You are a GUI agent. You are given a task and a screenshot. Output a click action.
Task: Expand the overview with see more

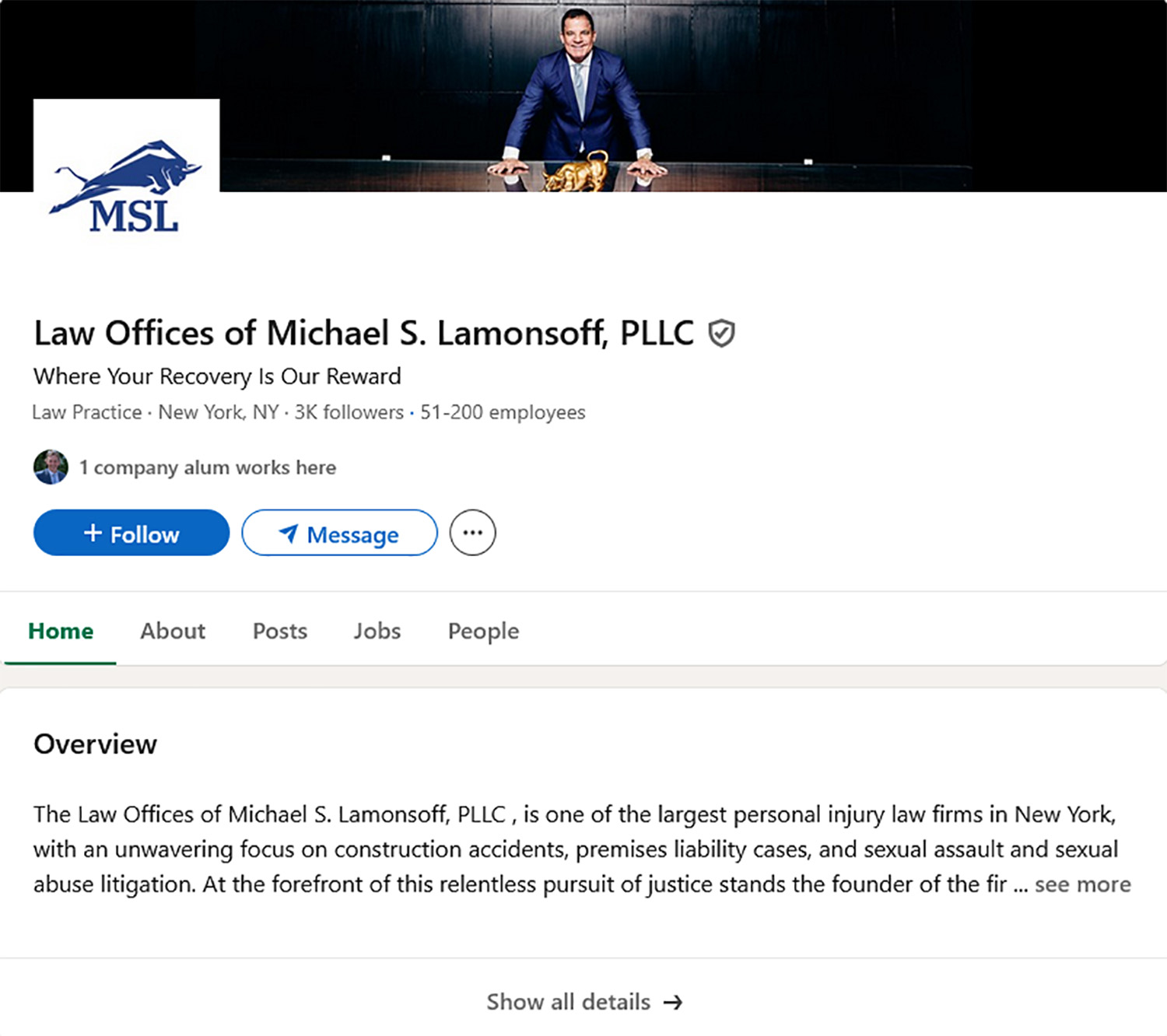click(1082, 884)
